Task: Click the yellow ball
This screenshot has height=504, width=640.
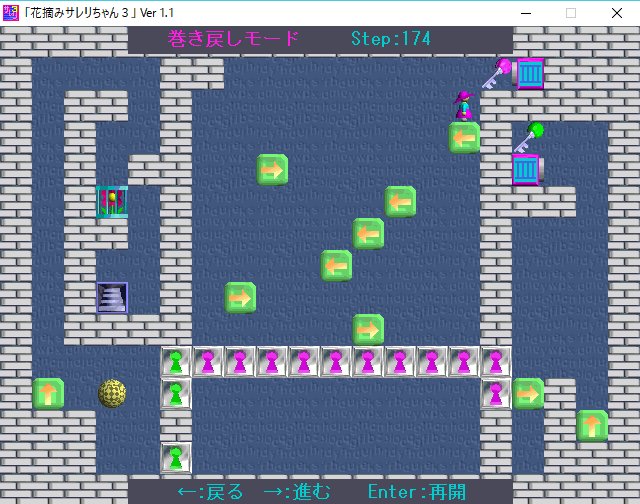Action: tap(112, 393)
